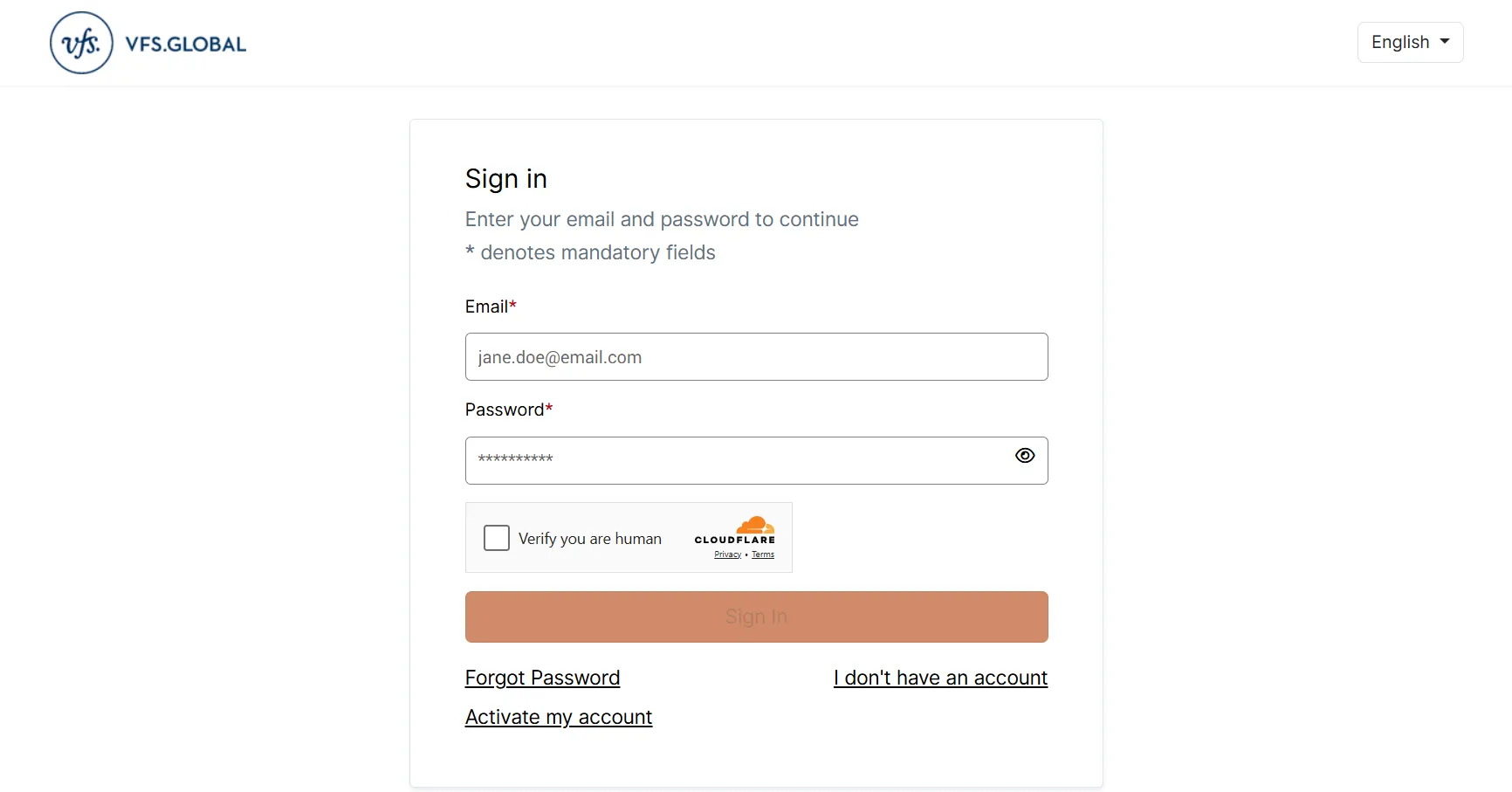This screenshot has height=792, width=1512.
Task: Check the Verify you are human box
Action: pos(497,538)
